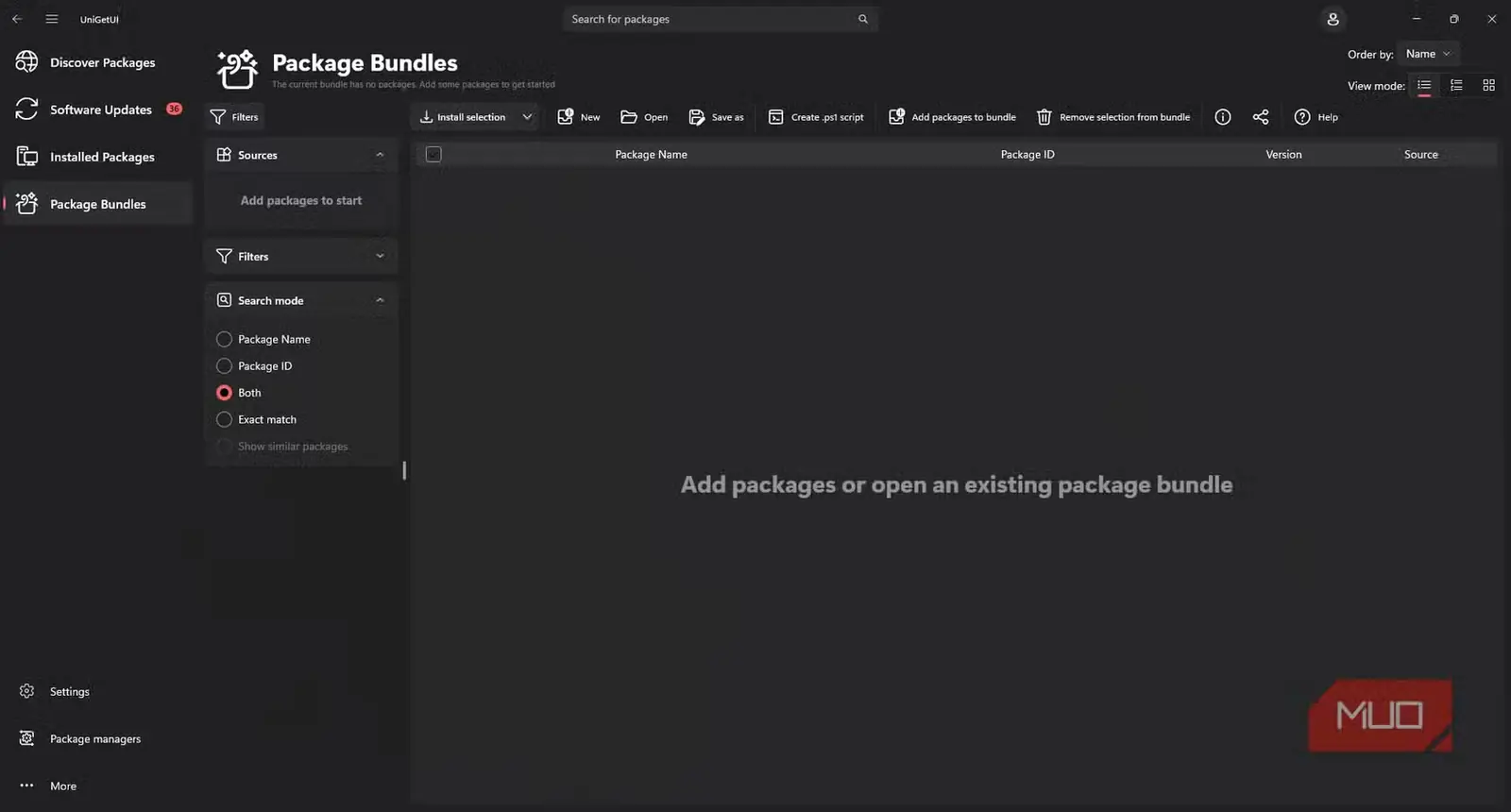Click Create .ps1 script
This screenshot has width=1511, height=812.
[x=816, y=117]
